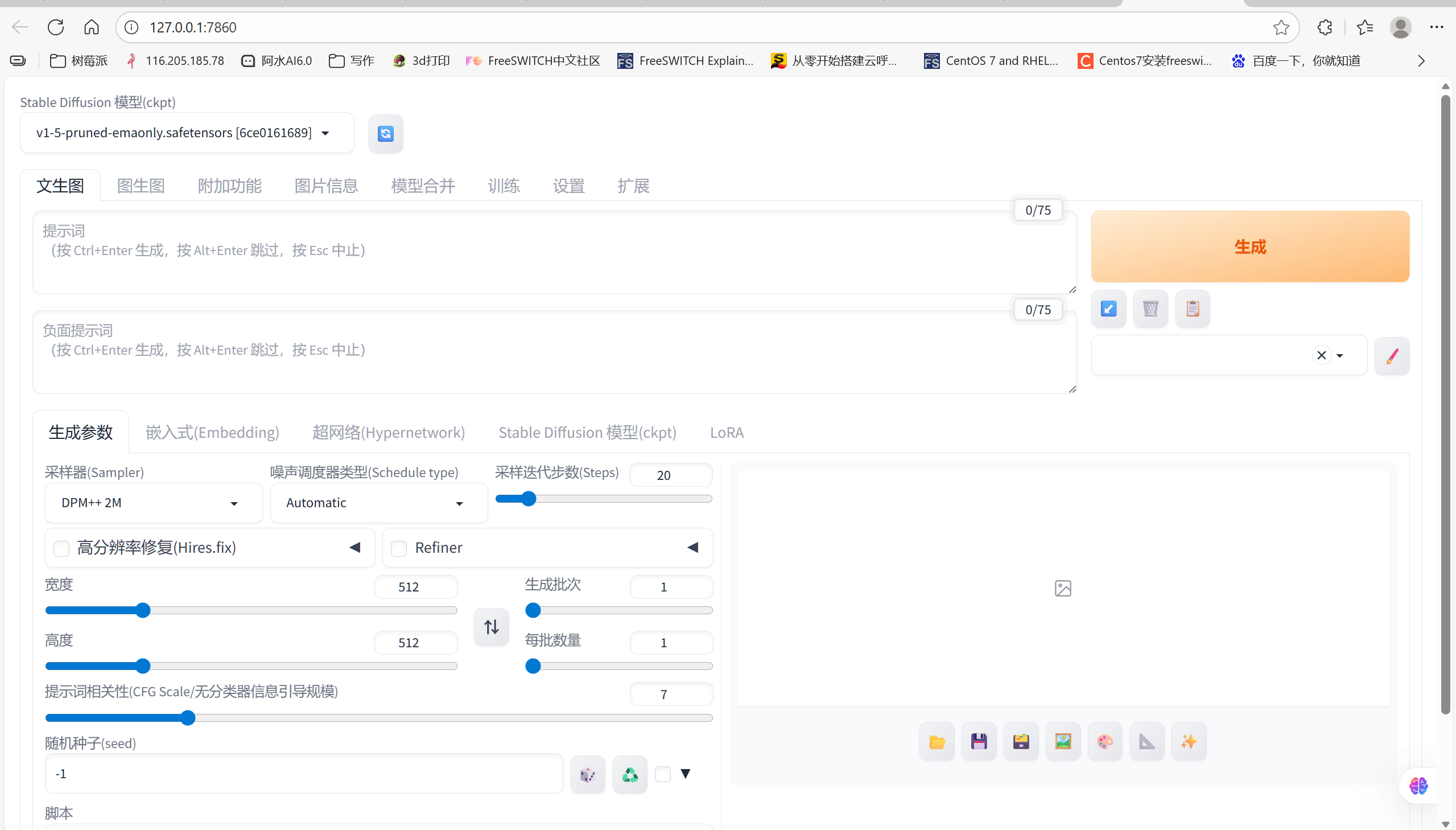Tick the extra seed options checkbox
This screenshot has height=830, width=1456.
point(662,774)
